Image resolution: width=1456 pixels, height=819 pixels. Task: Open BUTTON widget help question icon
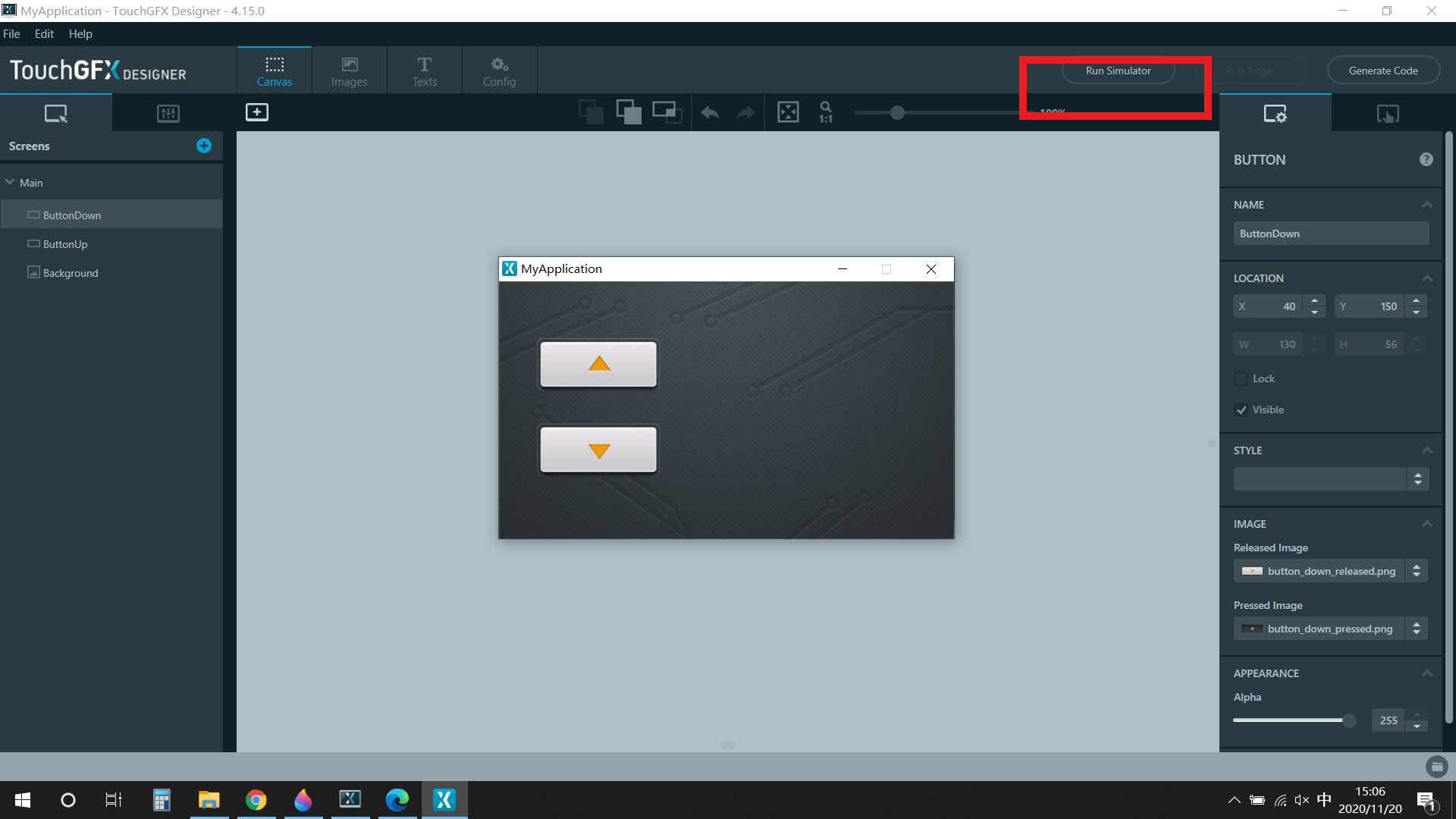1426,159
